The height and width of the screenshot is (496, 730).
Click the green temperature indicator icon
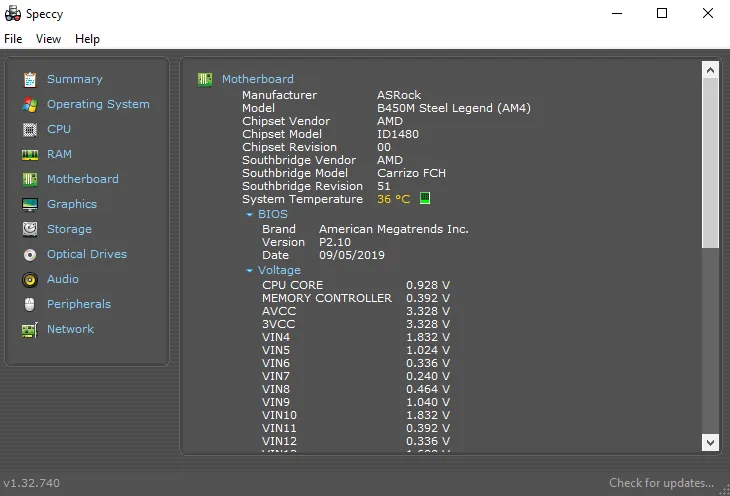425,198
